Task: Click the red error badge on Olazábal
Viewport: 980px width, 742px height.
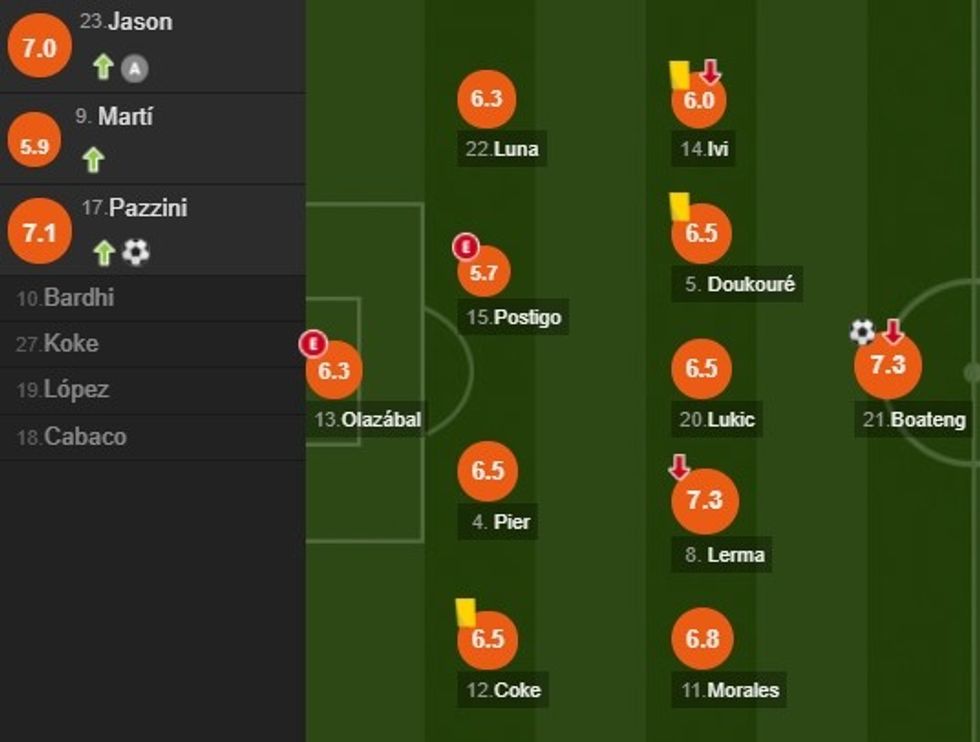Action: [x=313, y=345]
